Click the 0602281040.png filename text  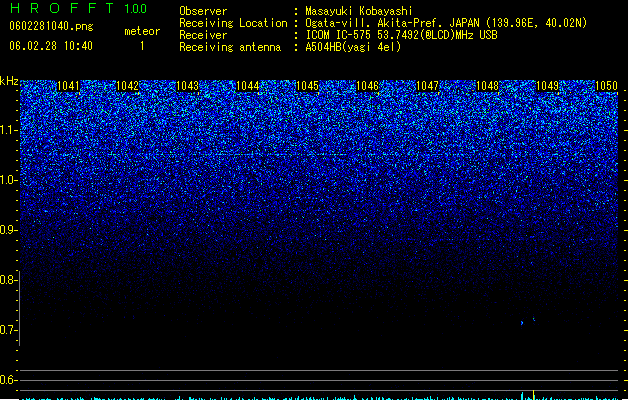pyautogui.click(x=51, y=26)
